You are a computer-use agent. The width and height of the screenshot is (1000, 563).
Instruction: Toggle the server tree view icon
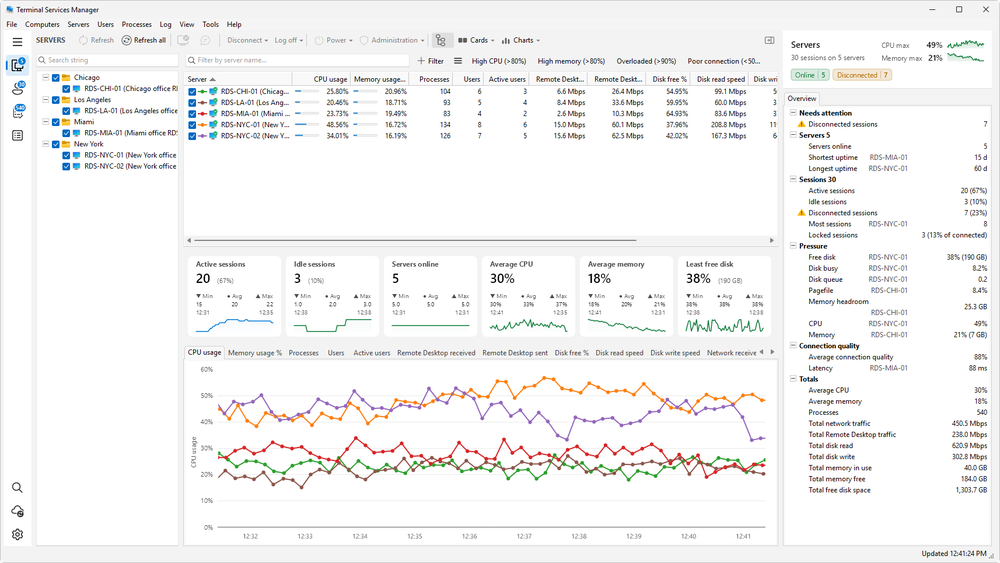[x=441, y=40]
